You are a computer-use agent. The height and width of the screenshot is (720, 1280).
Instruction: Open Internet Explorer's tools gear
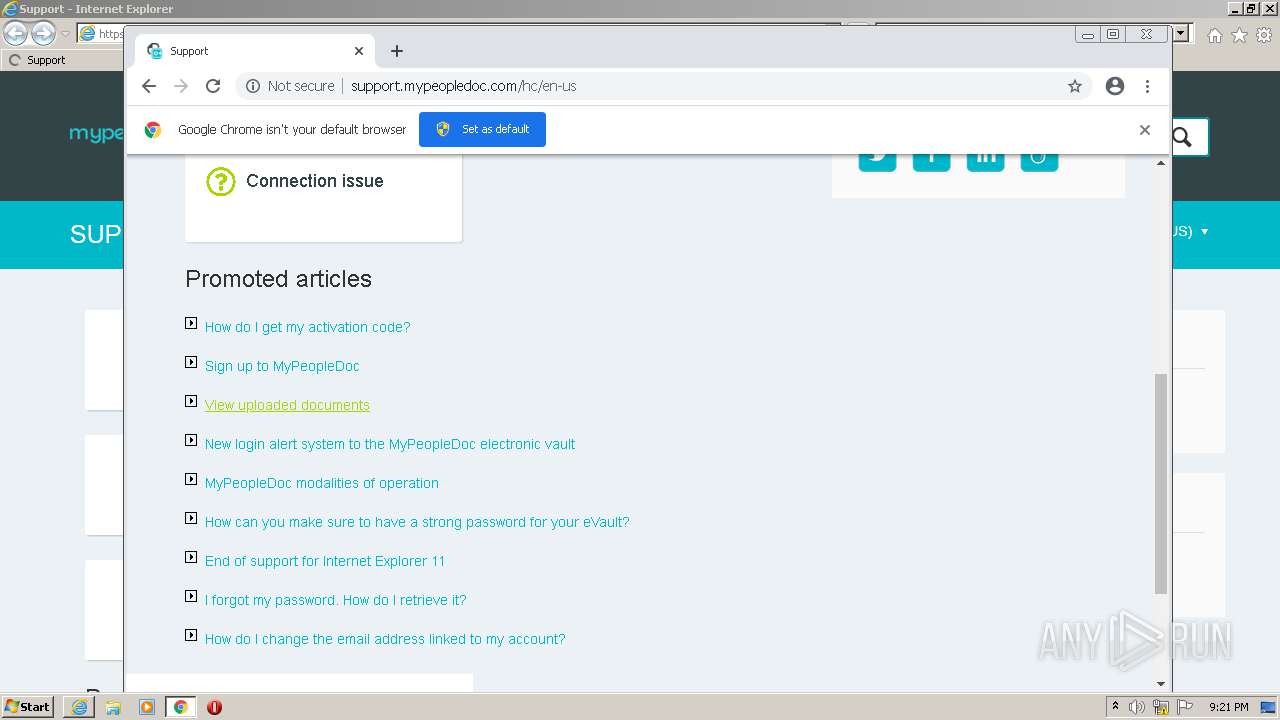point(1264,35)
